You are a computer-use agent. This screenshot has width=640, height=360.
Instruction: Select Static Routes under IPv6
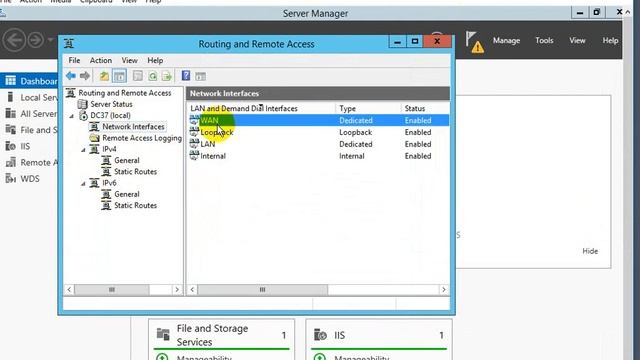coord(136,205)
